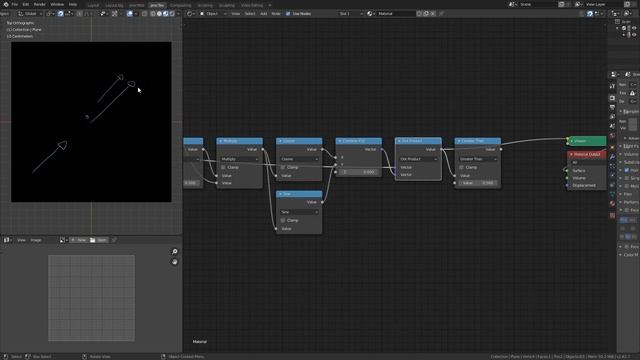Viewport: 640px width, 360px height.
Task: Open the Multiply operation dropdown in node
Action: (x=239, y=159)
